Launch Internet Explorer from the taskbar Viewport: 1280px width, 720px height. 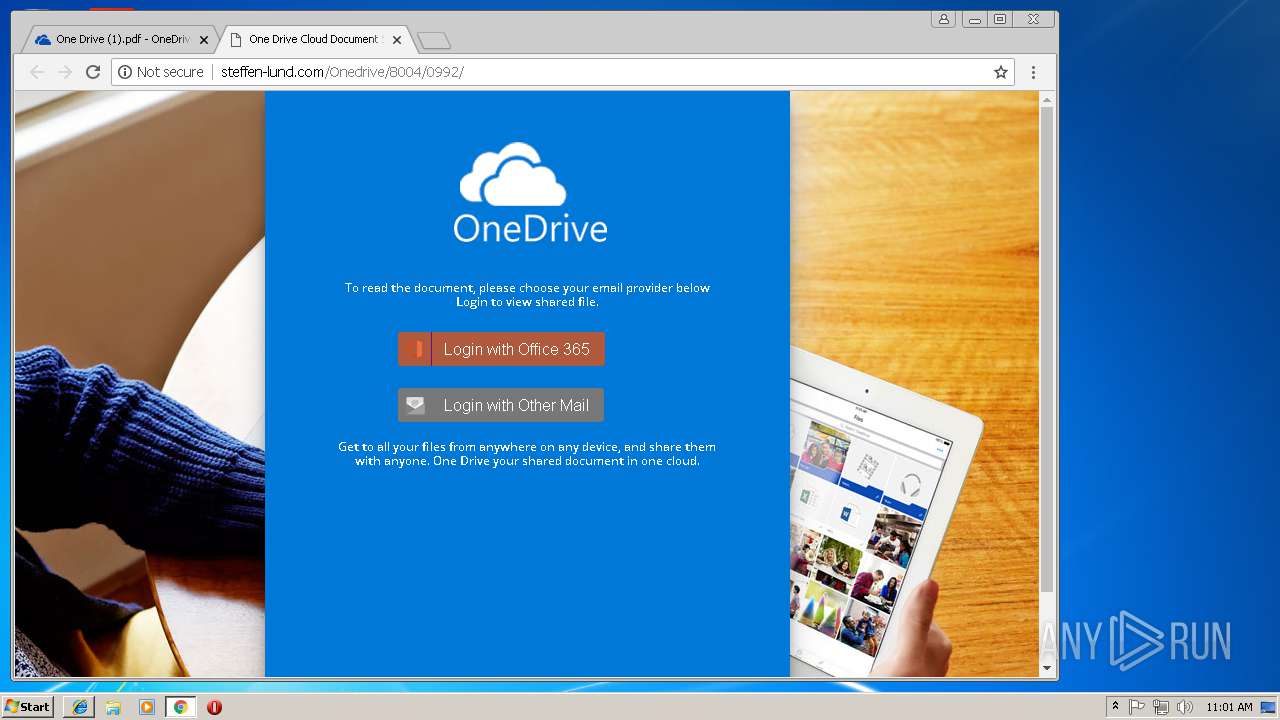pyautogui.click(x=80, y=707)
